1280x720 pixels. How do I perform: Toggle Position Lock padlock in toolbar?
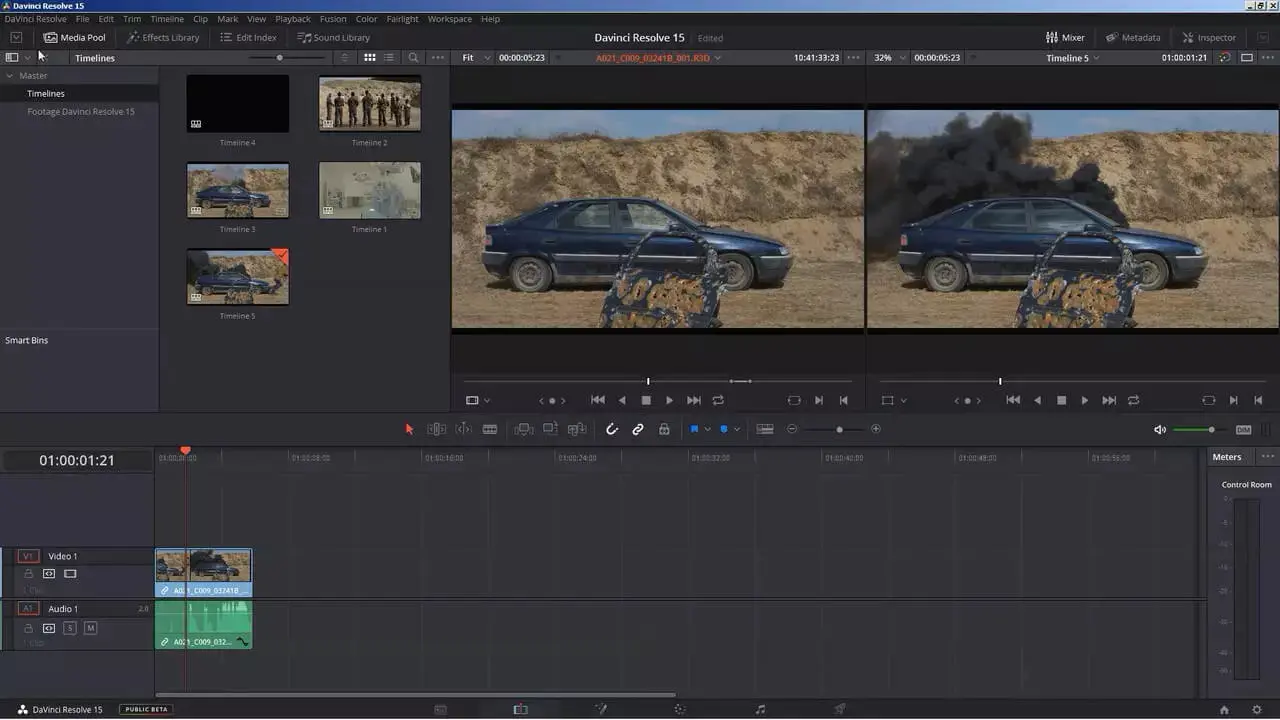[x=664, y=429]
